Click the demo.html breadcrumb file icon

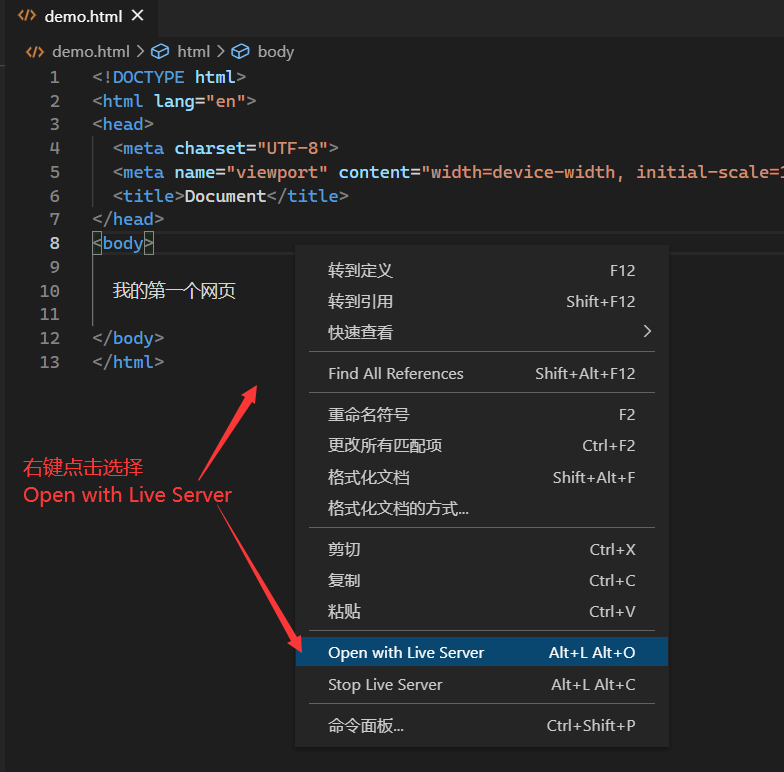tap(35, 52)
